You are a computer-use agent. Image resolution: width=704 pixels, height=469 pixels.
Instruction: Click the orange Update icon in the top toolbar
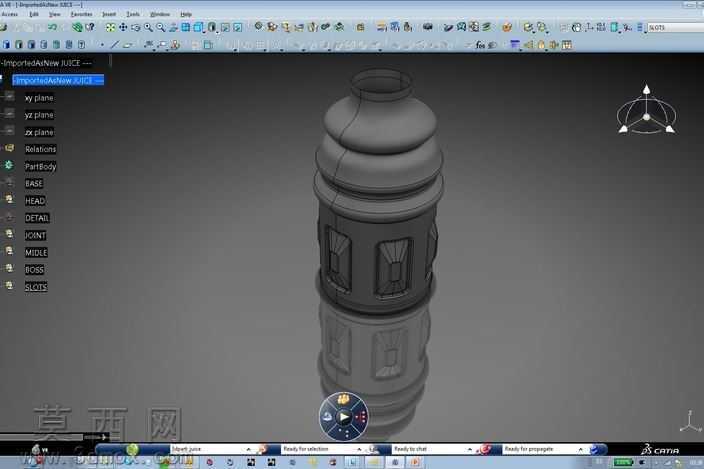[x=507, y=27]
